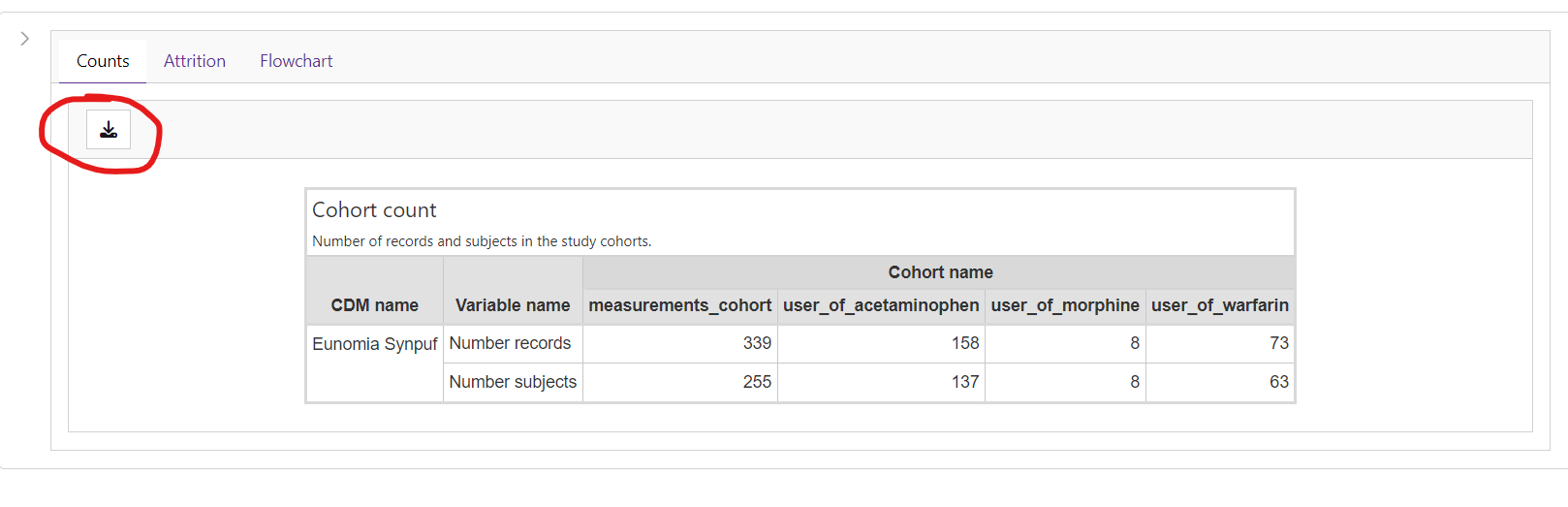The width and height of the screenshot is (1568, 507).
Task: Expand the sidebar with the chevron arrow
Action: pyautogui.click(x=25, y=39)
